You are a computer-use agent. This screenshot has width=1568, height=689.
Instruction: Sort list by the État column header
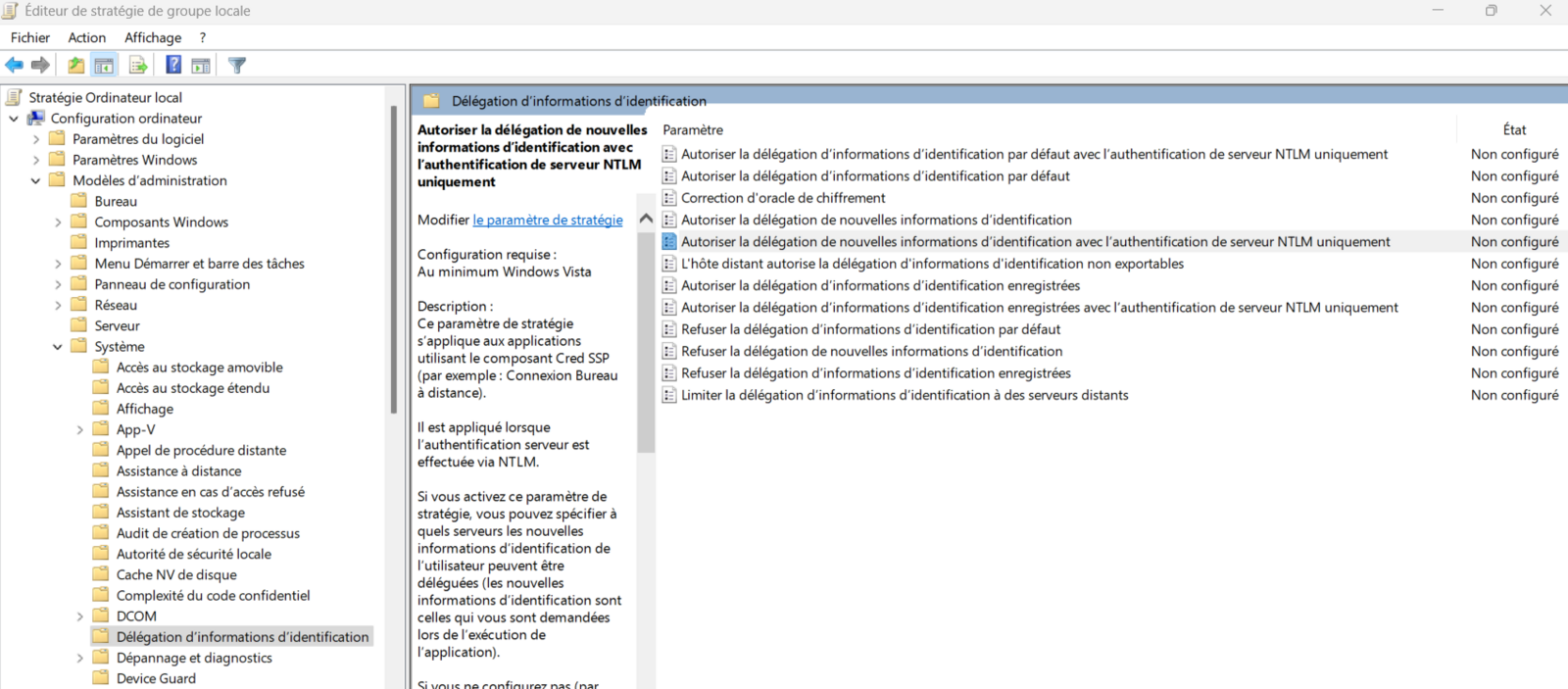click(1513, 129)
